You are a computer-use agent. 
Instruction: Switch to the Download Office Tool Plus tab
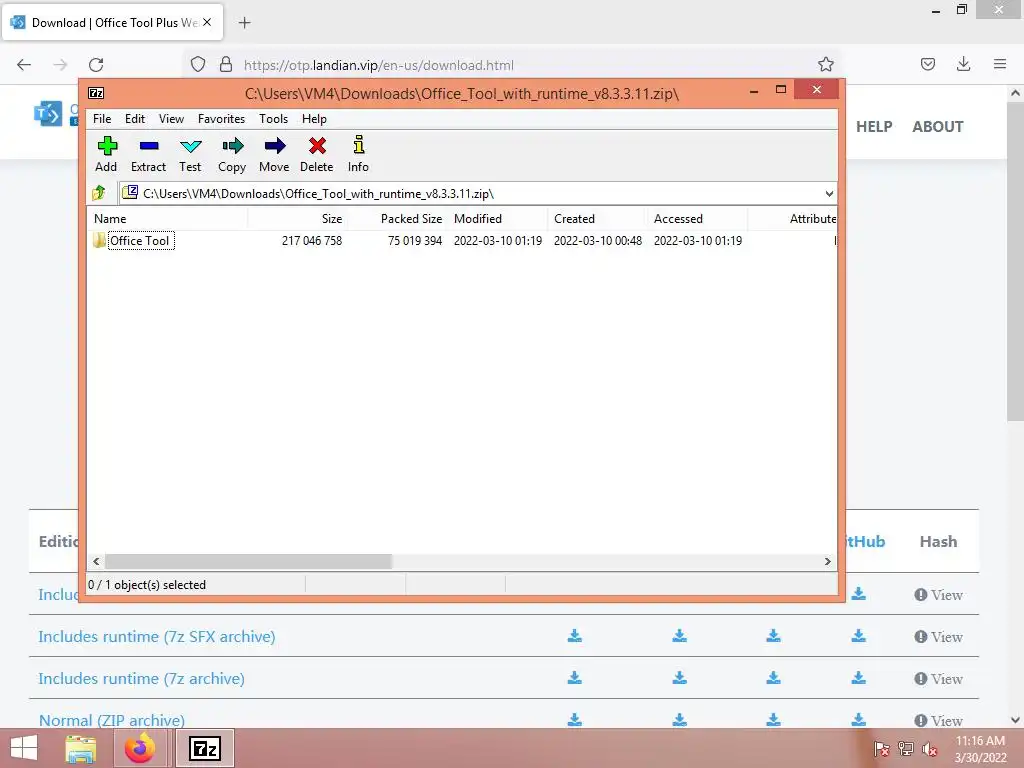pyautogui.click(x=112, y=22)
